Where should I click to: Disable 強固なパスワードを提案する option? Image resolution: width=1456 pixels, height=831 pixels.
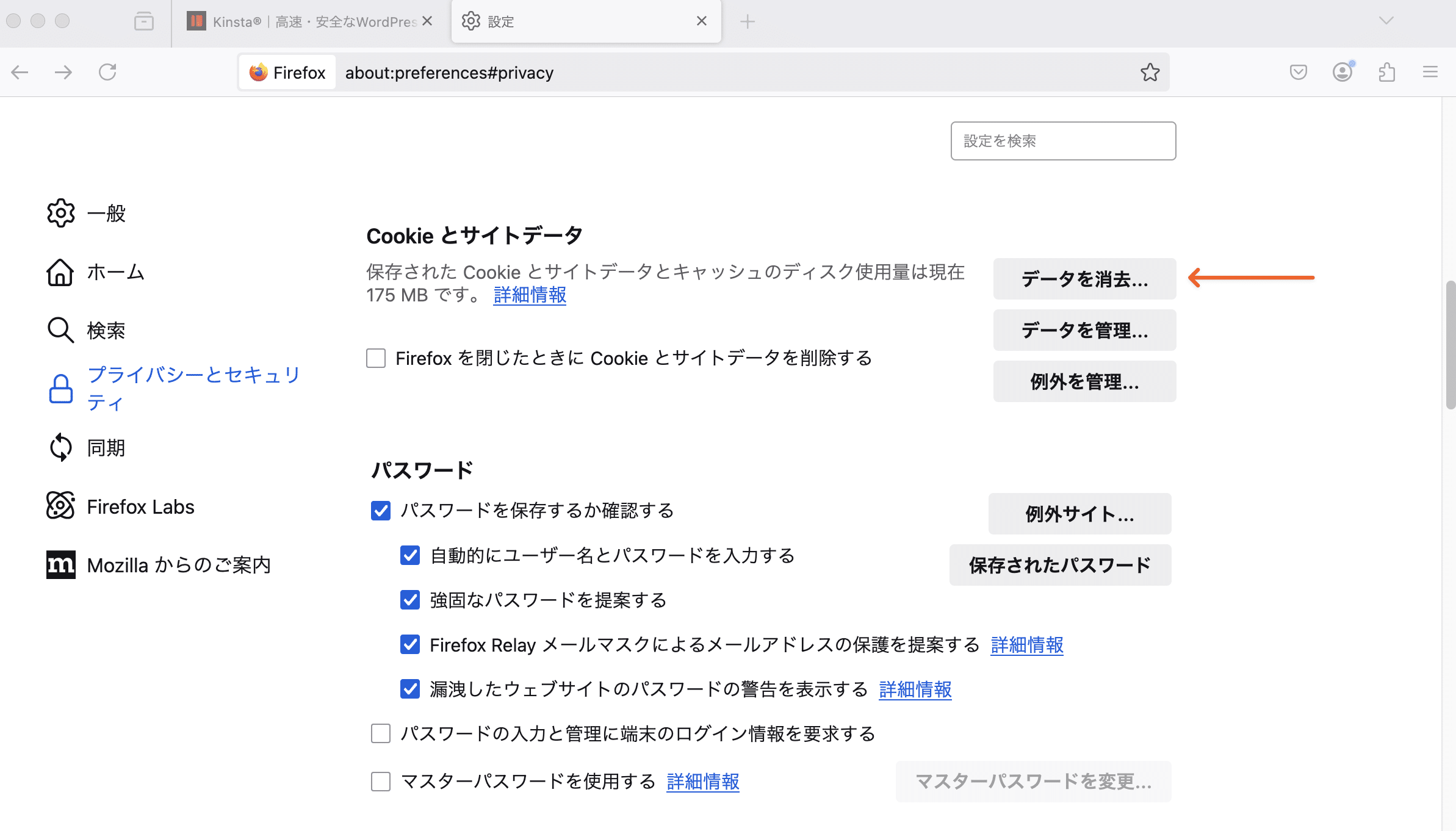click(x=409, y=600)
